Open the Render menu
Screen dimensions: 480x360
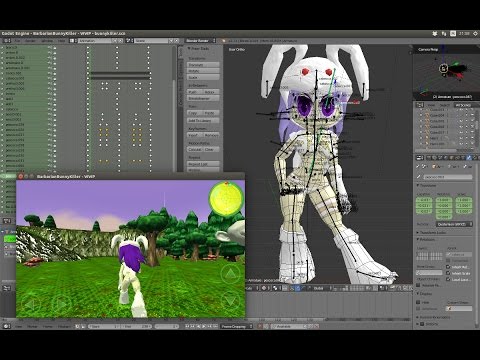point(31,41)
